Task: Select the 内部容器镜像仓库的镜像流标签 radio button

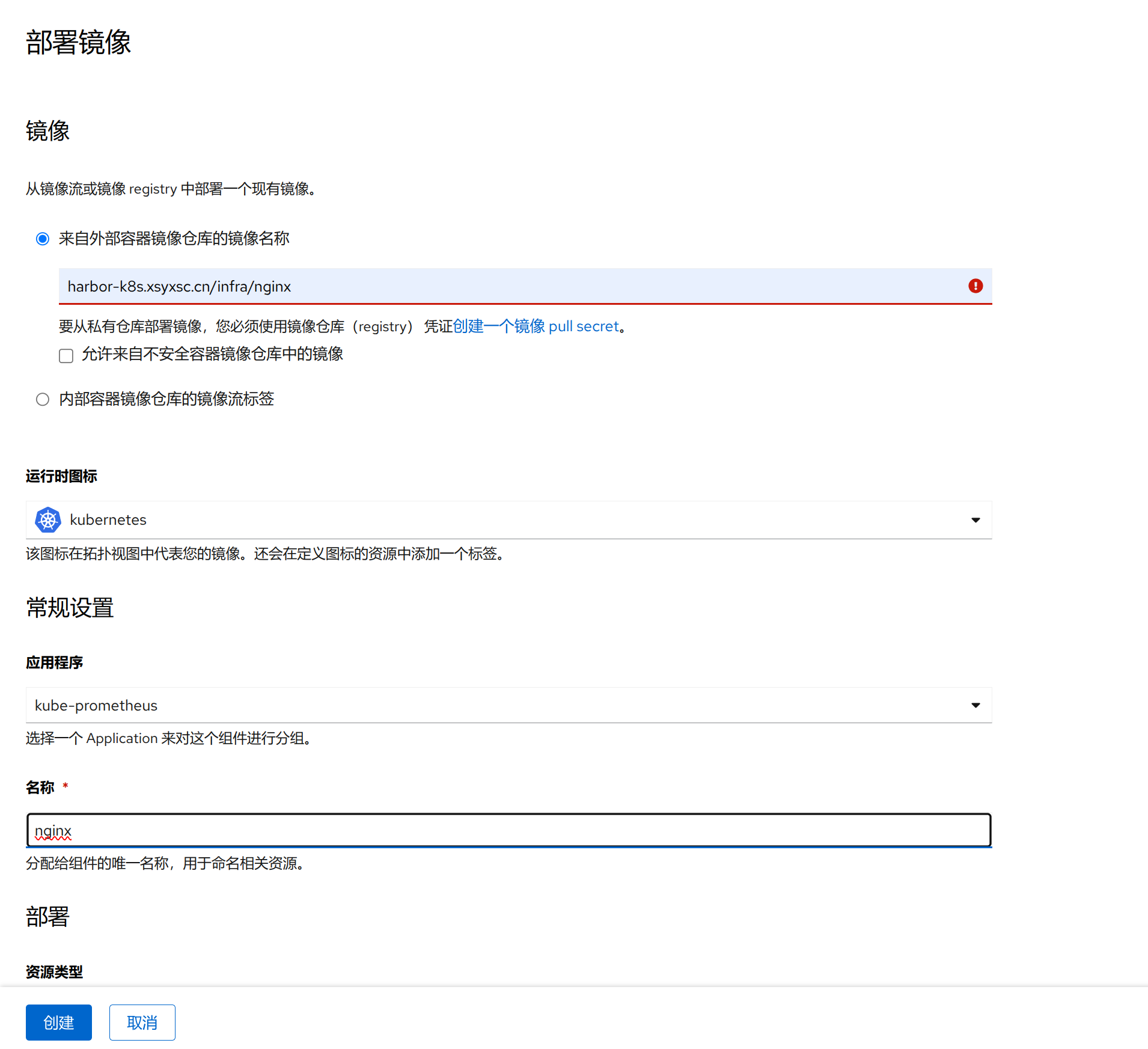Action: tap(43, 400)
